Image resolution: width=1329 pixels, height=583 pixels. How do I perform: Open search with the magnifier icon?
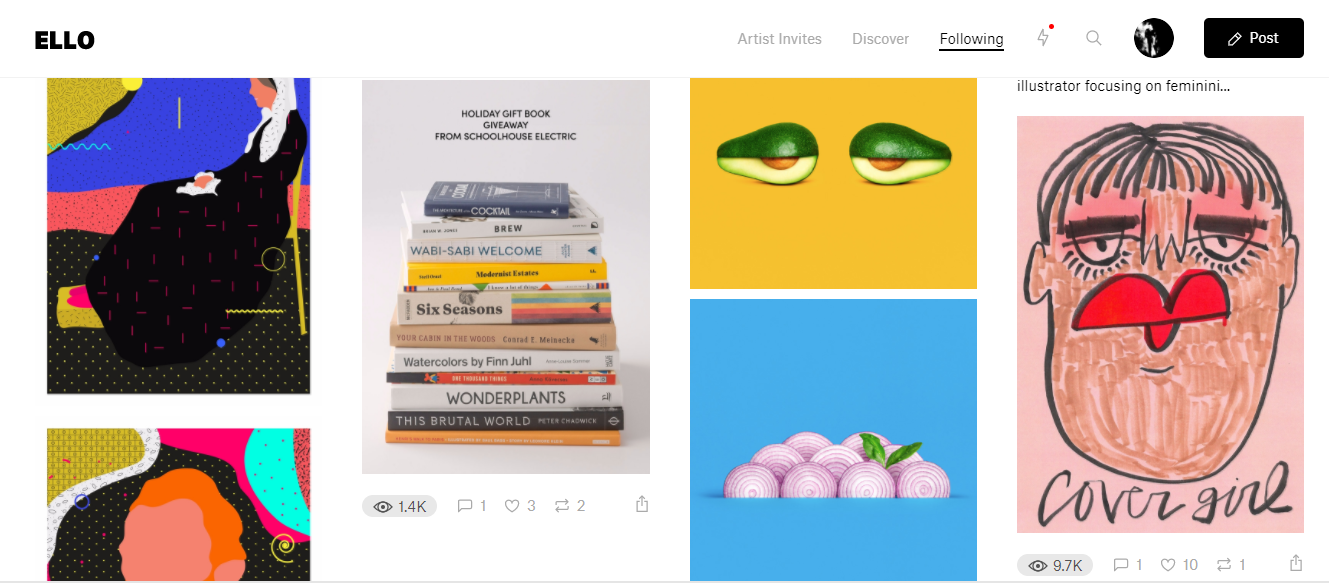pyautogui.click(x=1094, y=38)
